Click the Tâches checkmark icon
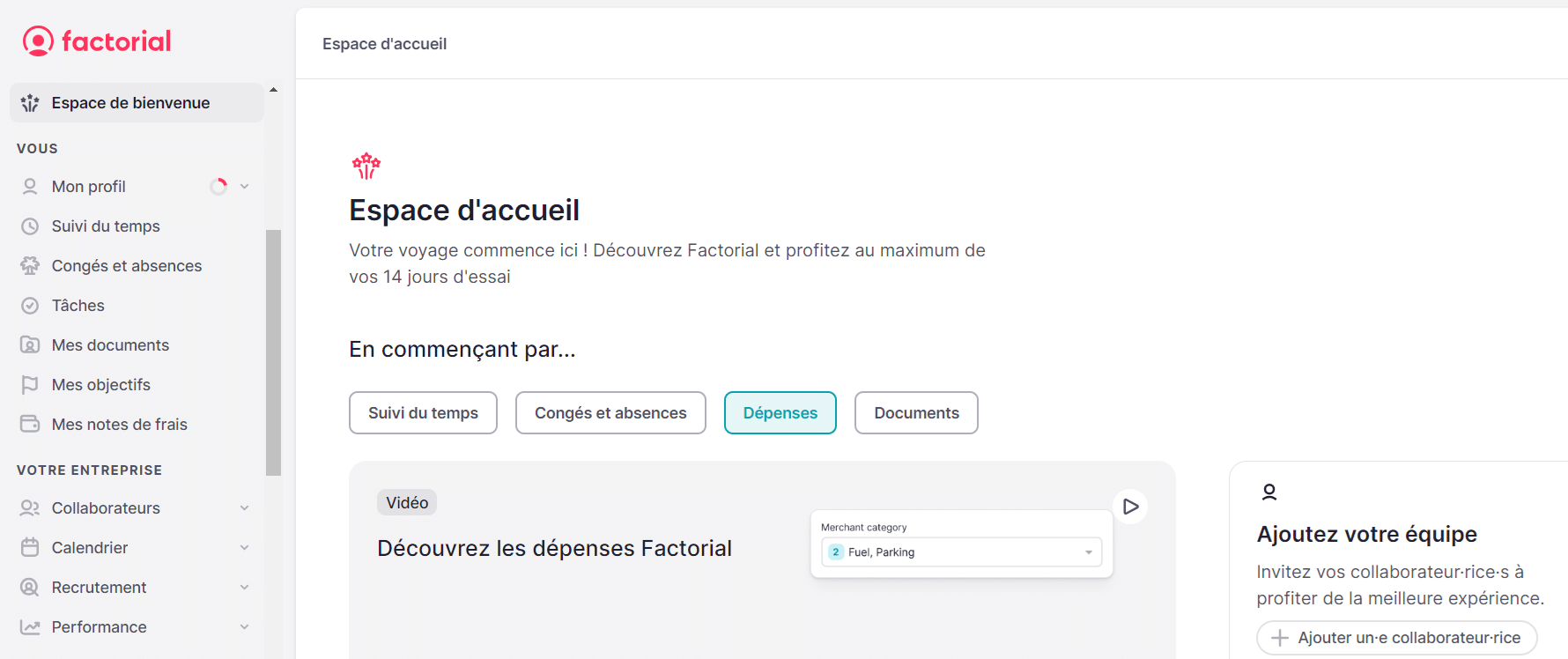The height and width of the screenshot is (659, 1568). [30, 306]
